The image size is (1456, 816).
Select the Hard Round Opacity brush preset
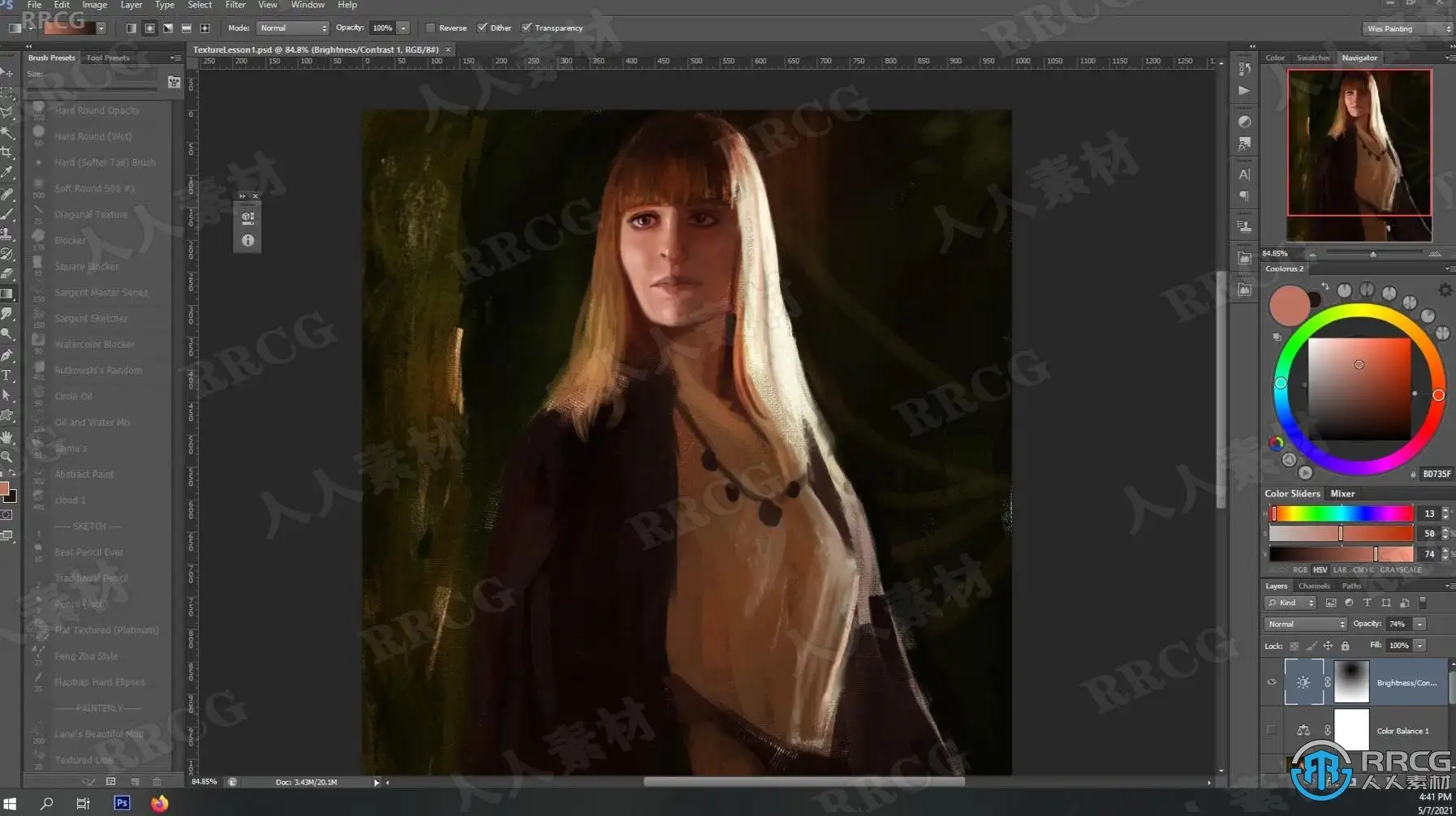(x=98, y=110)
